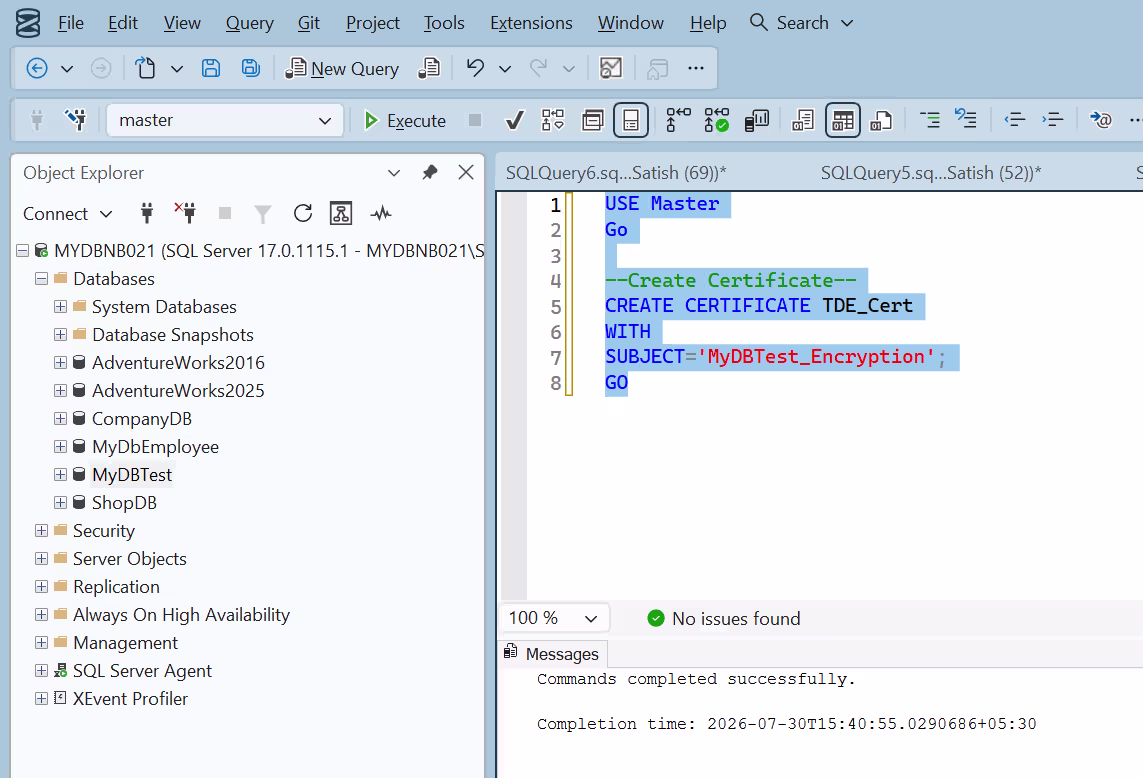Click the Object Explorer Filter funnel icon
This screenshot has width=1143, height=778.
coord(262,214)
